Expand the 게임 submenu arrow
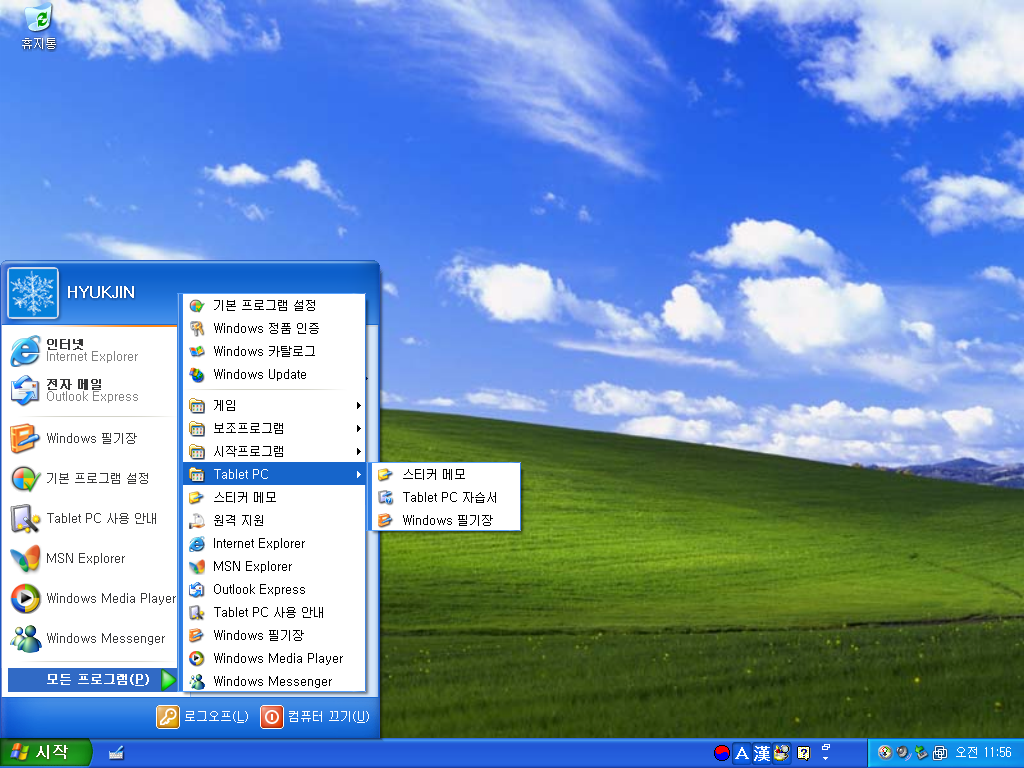This screenshot has width=1024, height=768. tap(359, 406)
